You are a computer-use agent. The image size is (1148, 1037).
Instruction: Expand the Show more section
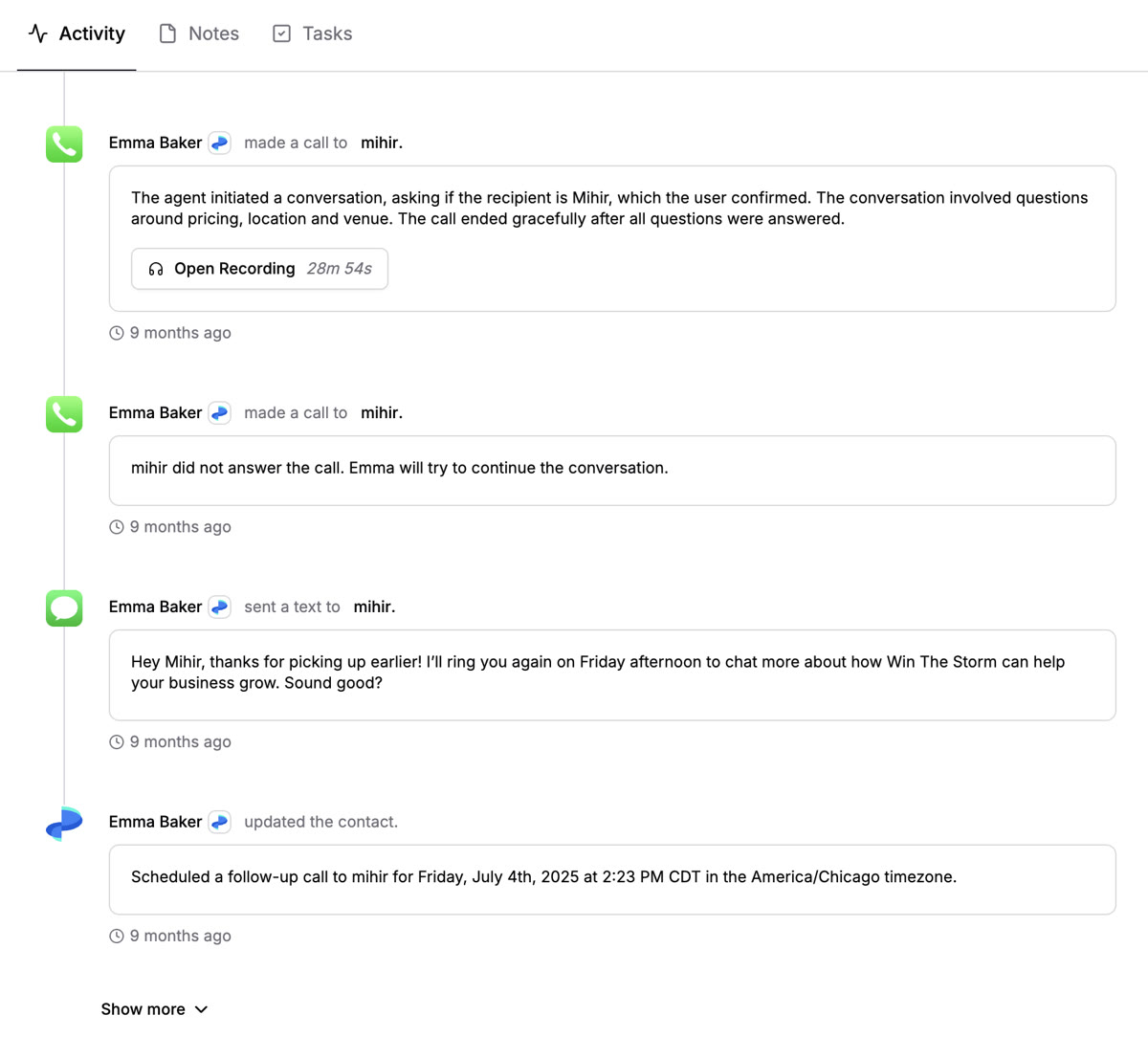pos(155,1008)
